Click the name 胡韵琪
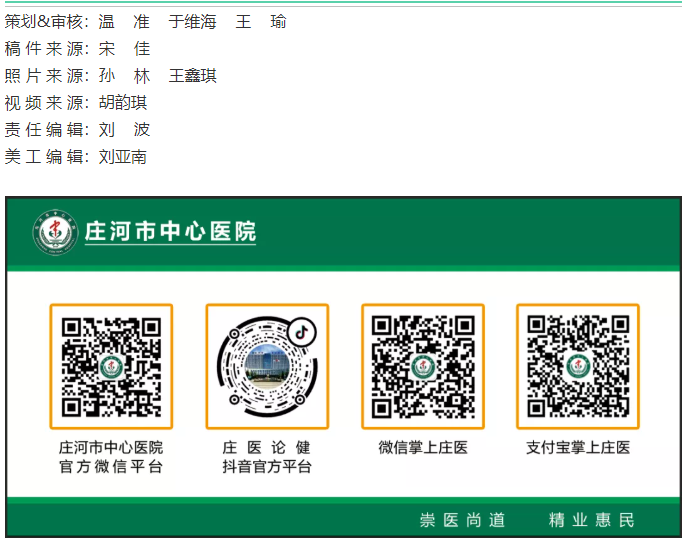The image size is (685, 539). pyautogui.click(x=123, y=103)
